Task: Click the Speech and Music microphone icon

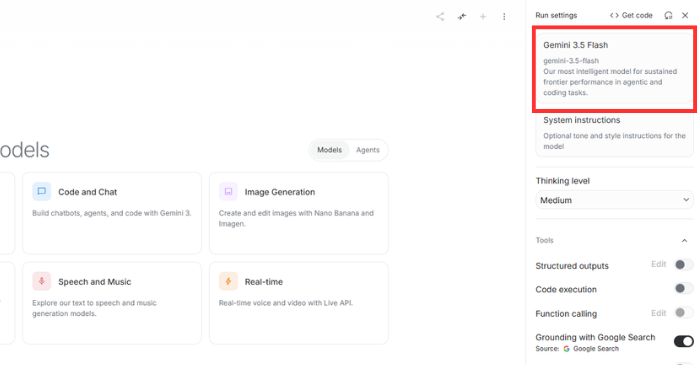Action: coord(41,281)
